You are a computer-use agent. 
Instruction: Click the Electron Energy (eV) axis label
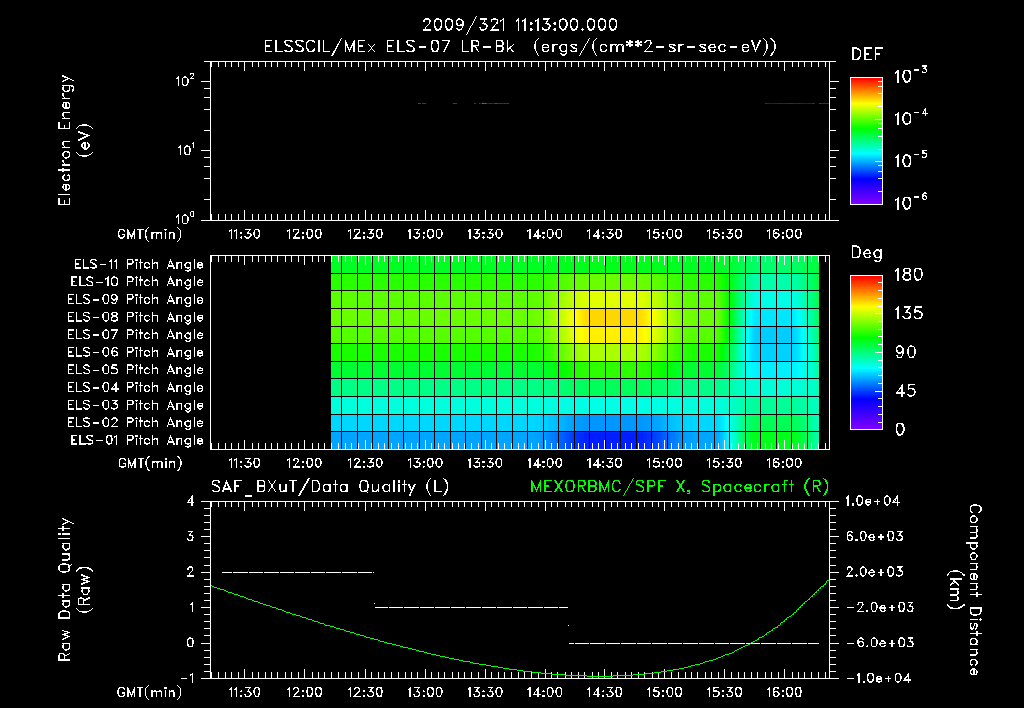[74, 140]
